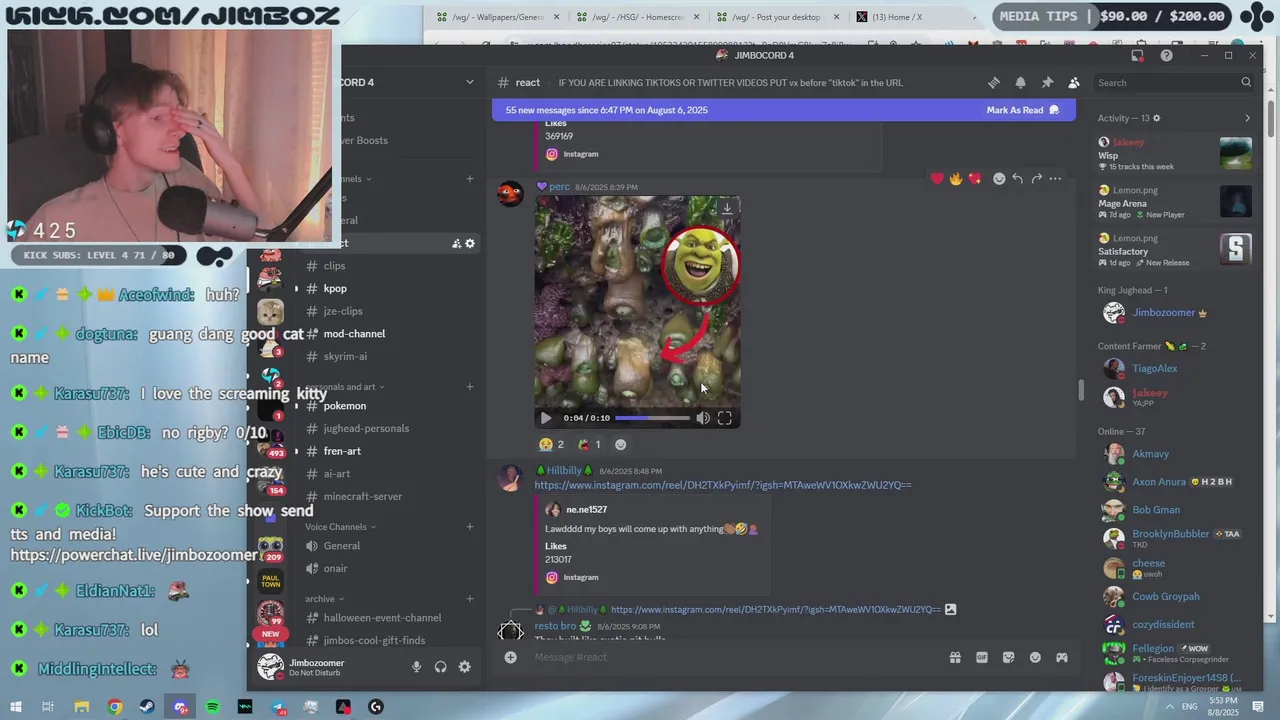Click the Search field in Discord

click(x=1174, y=83)
